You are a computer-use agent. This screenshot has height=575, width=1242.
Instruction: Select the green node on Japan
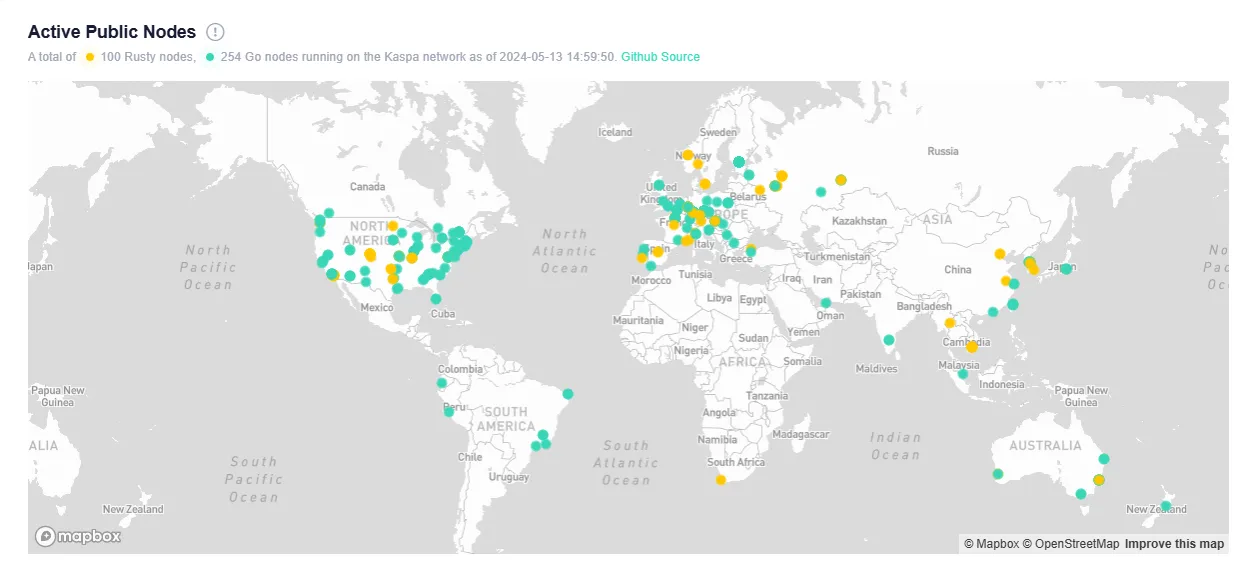1066,269
